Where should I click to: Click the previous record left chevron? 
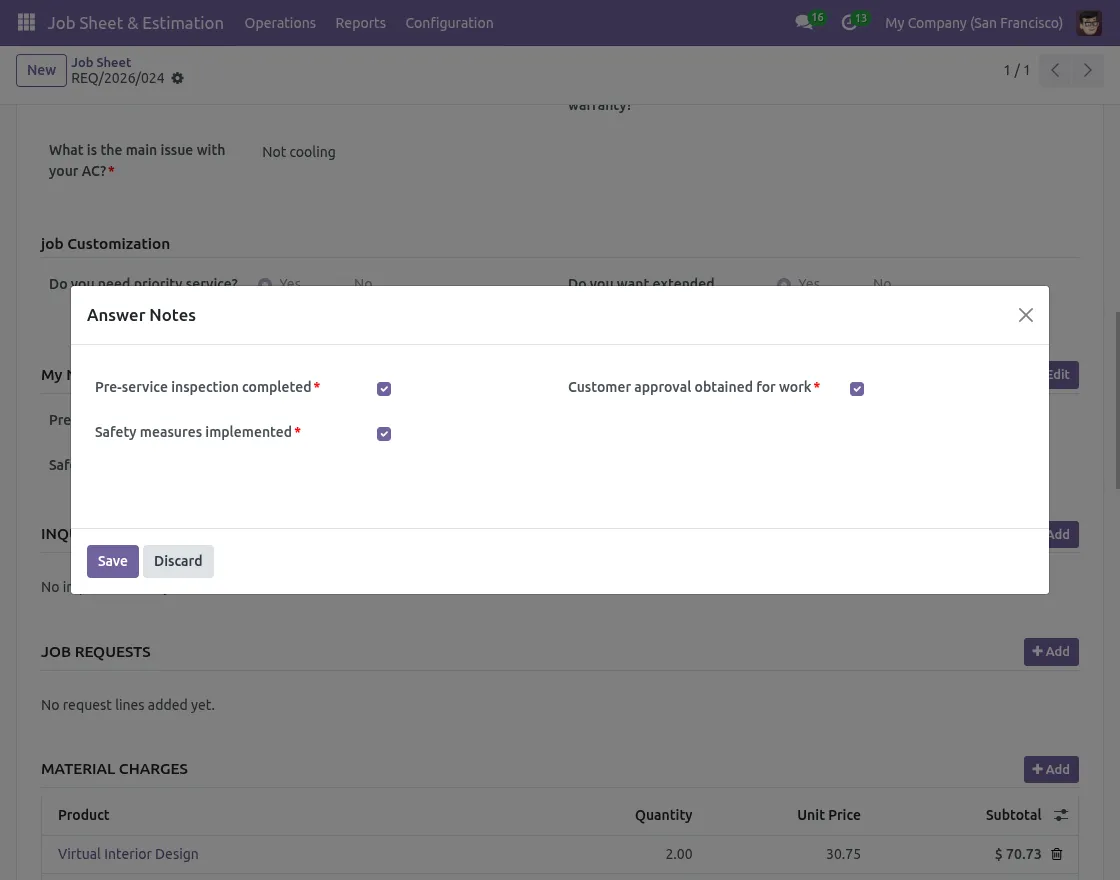click(x=1054, y=70)
